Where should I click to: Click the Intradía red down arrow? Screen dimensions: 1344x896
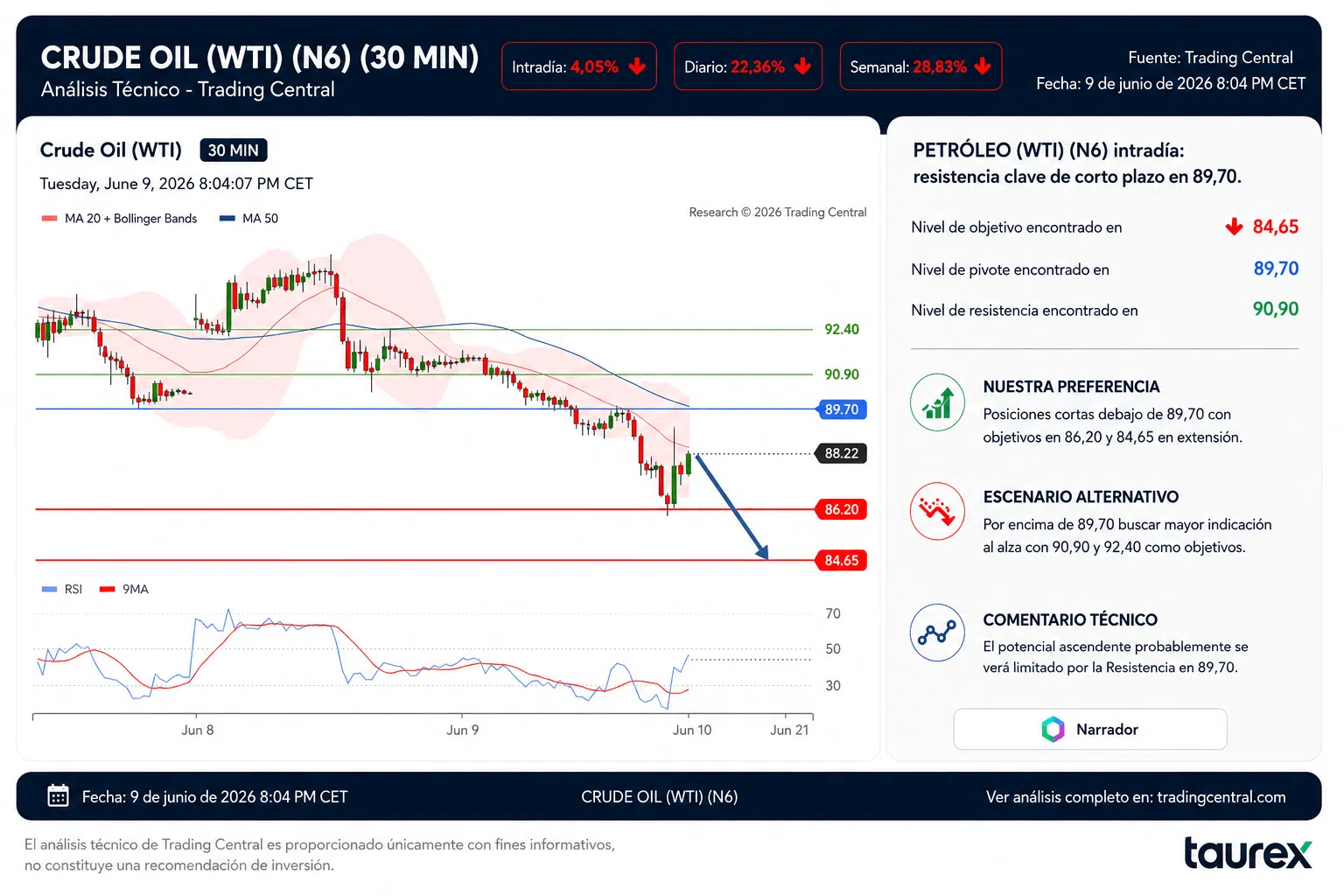(x=637, y=66)
